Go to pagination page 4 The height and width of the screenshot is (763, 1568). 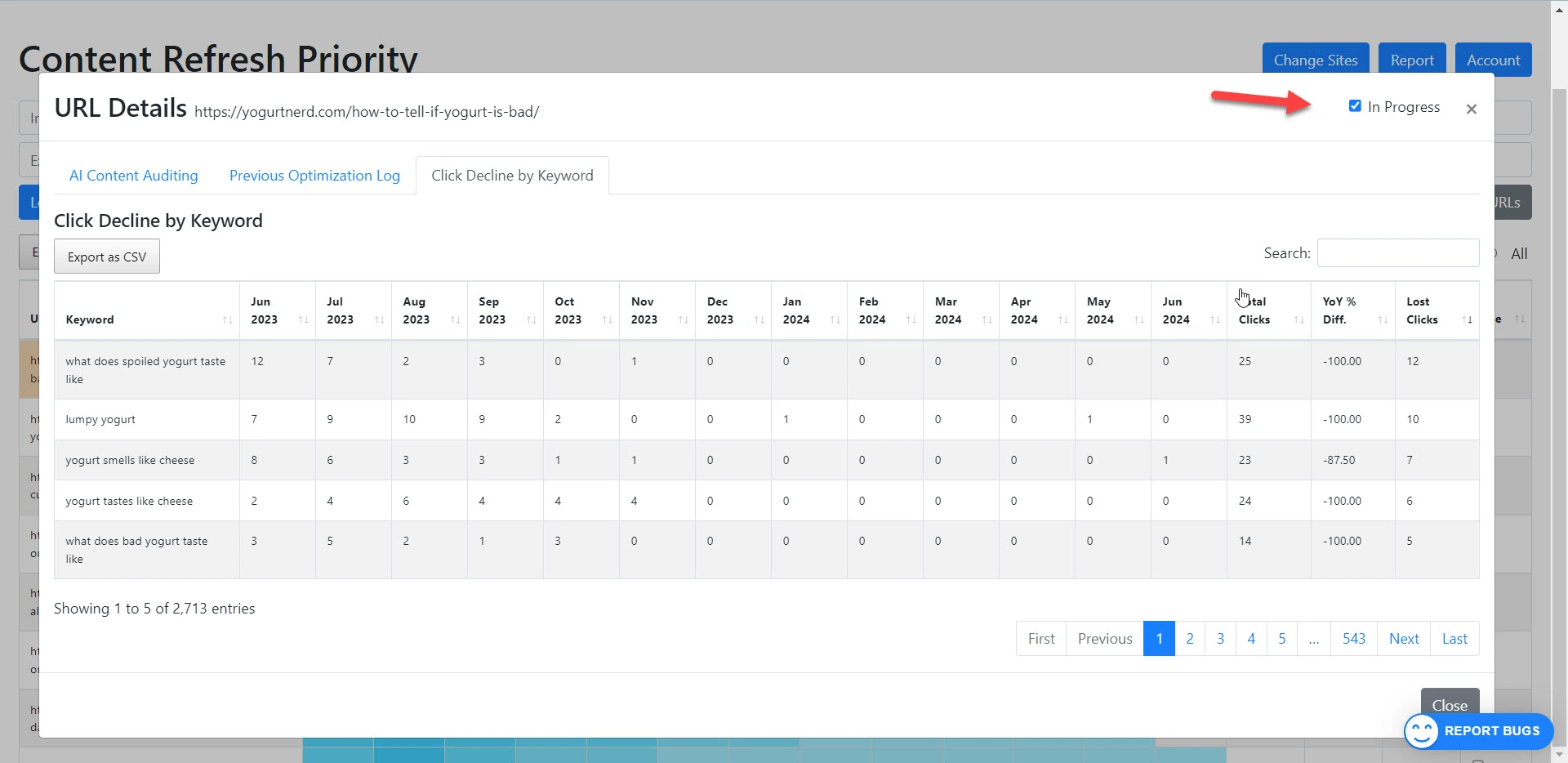click(1251, 639)
